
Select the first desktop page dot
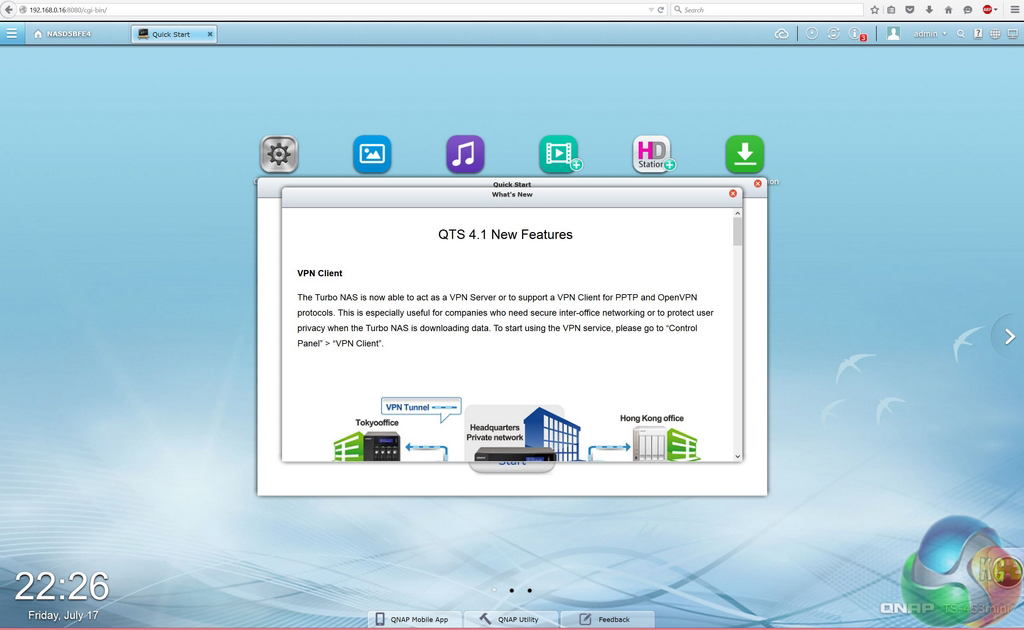[x=494, y=590]
